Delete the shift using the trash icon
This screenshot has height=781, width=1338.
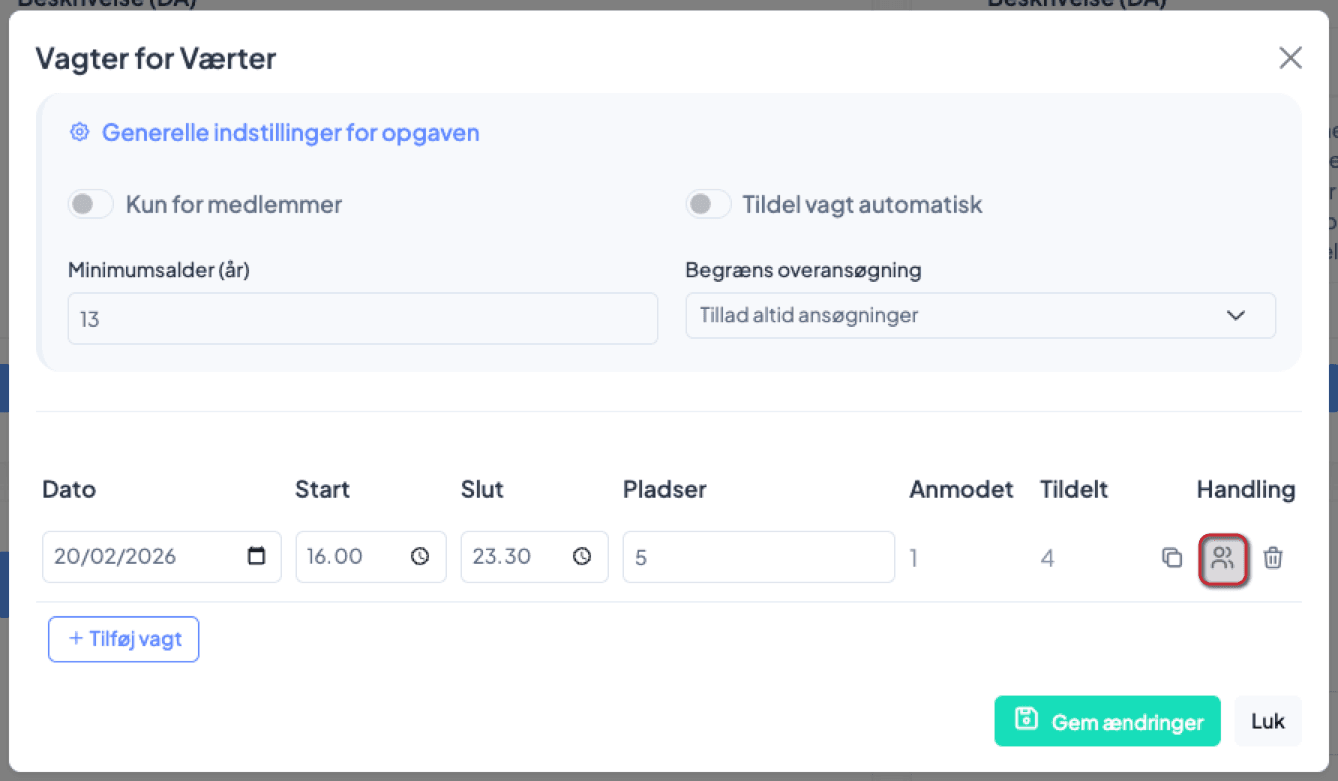click(x=1273, y=558)
